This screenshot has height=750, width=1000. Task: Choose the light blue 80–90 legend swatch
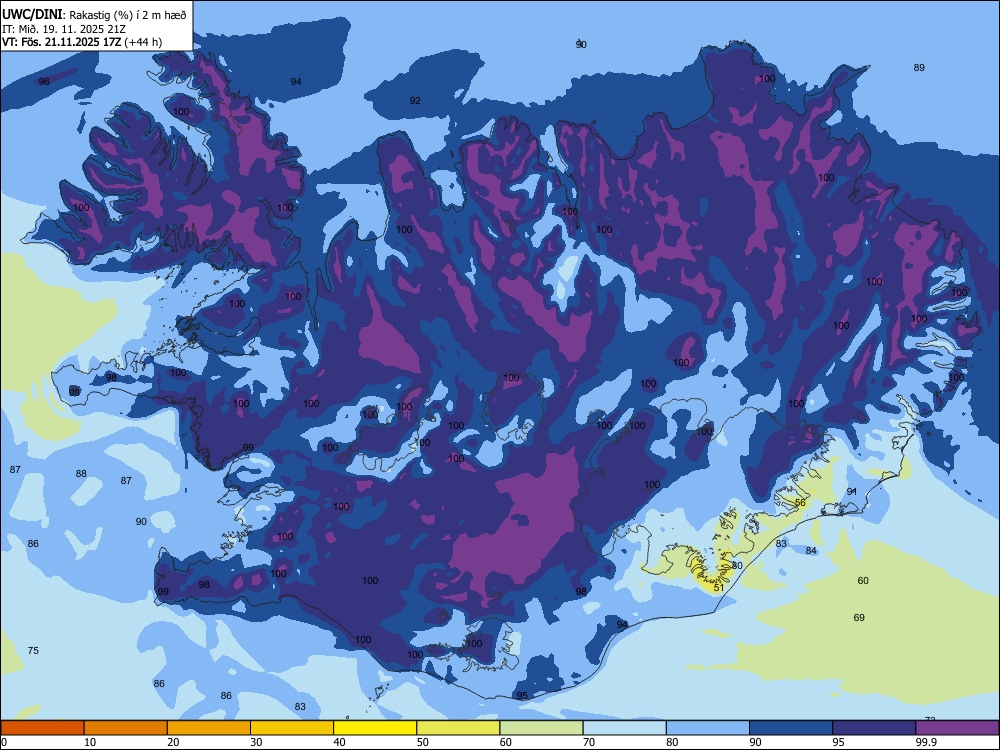tap(708, 728)
